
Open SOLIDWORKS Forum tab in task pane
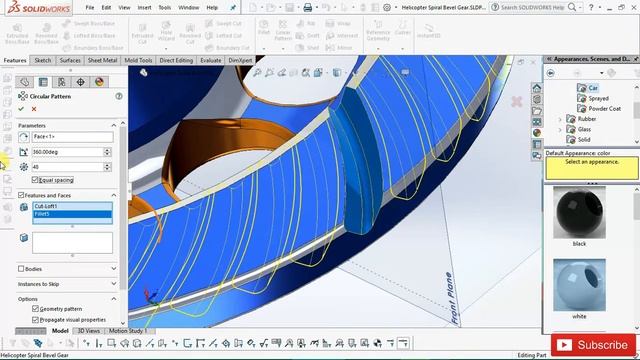pyautogui.click(x=537, y=156)
